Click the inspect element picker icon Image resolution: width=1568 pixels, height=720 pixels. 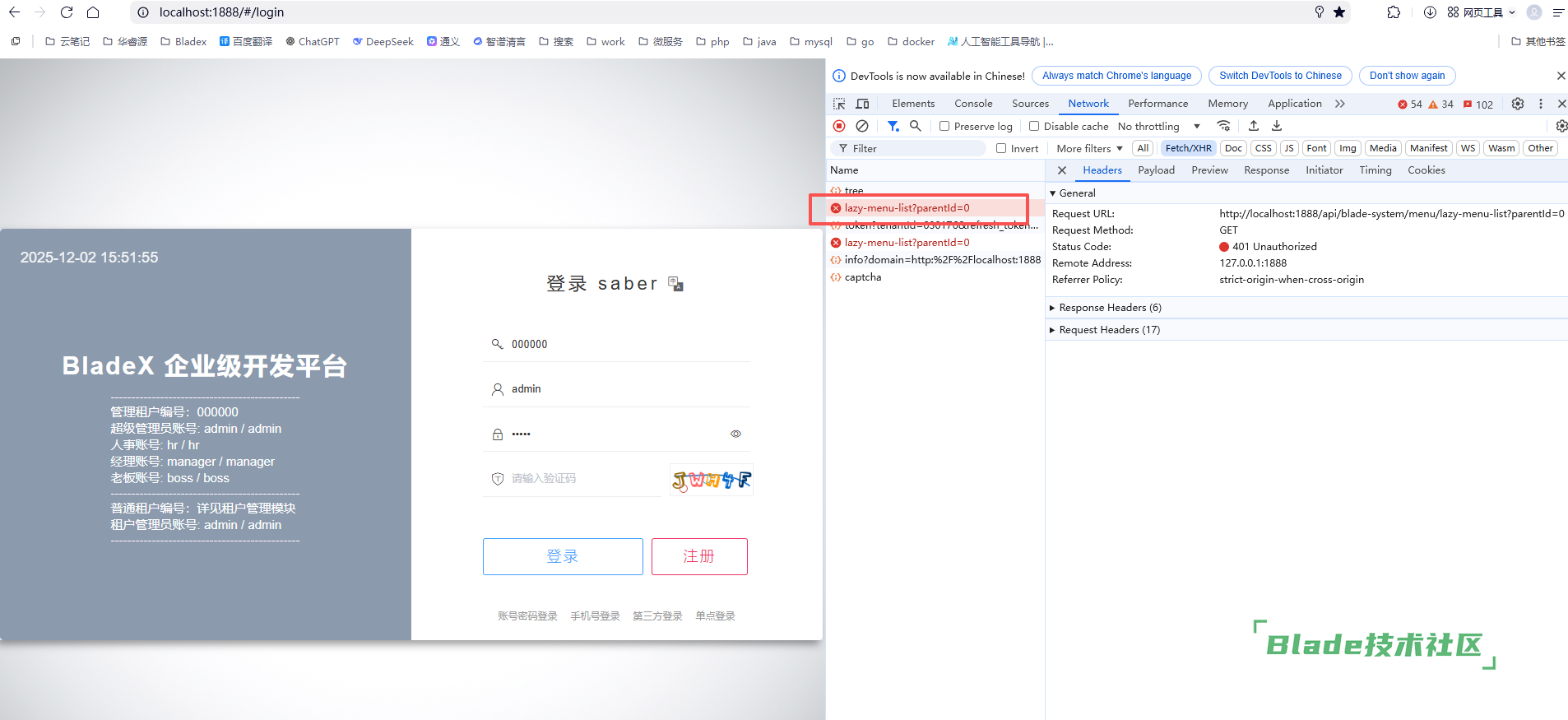[839, 104]
